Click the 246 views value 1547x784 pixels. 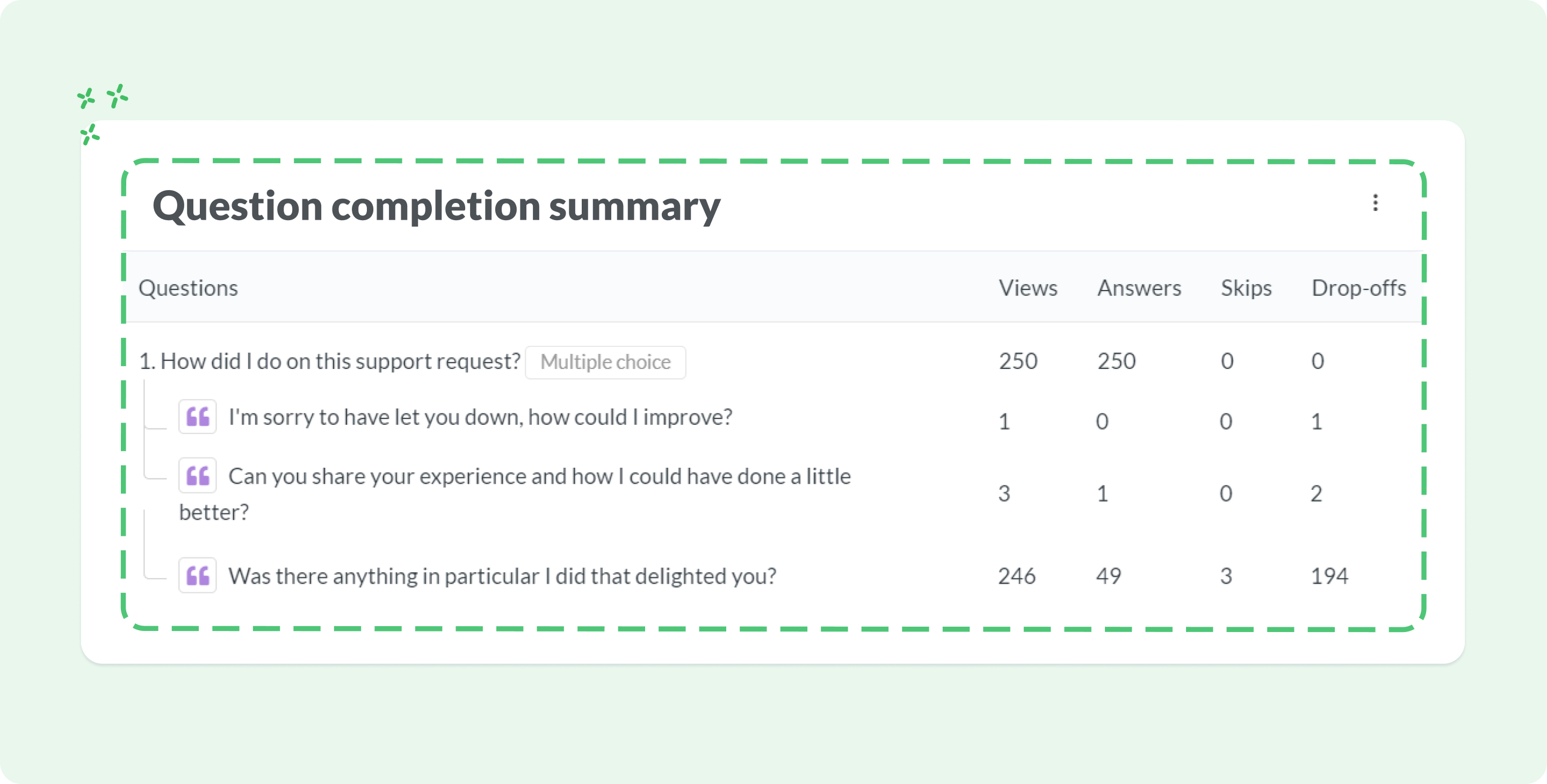pyautogui.click(x=1017, y=576)
